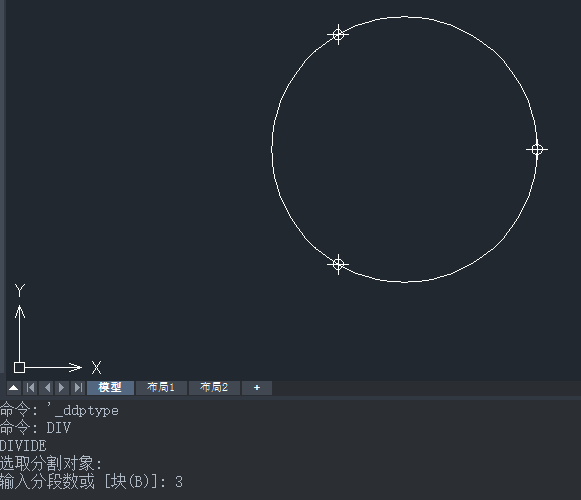Add a new layout with plus button
The image size is (581, 500).
257,388
